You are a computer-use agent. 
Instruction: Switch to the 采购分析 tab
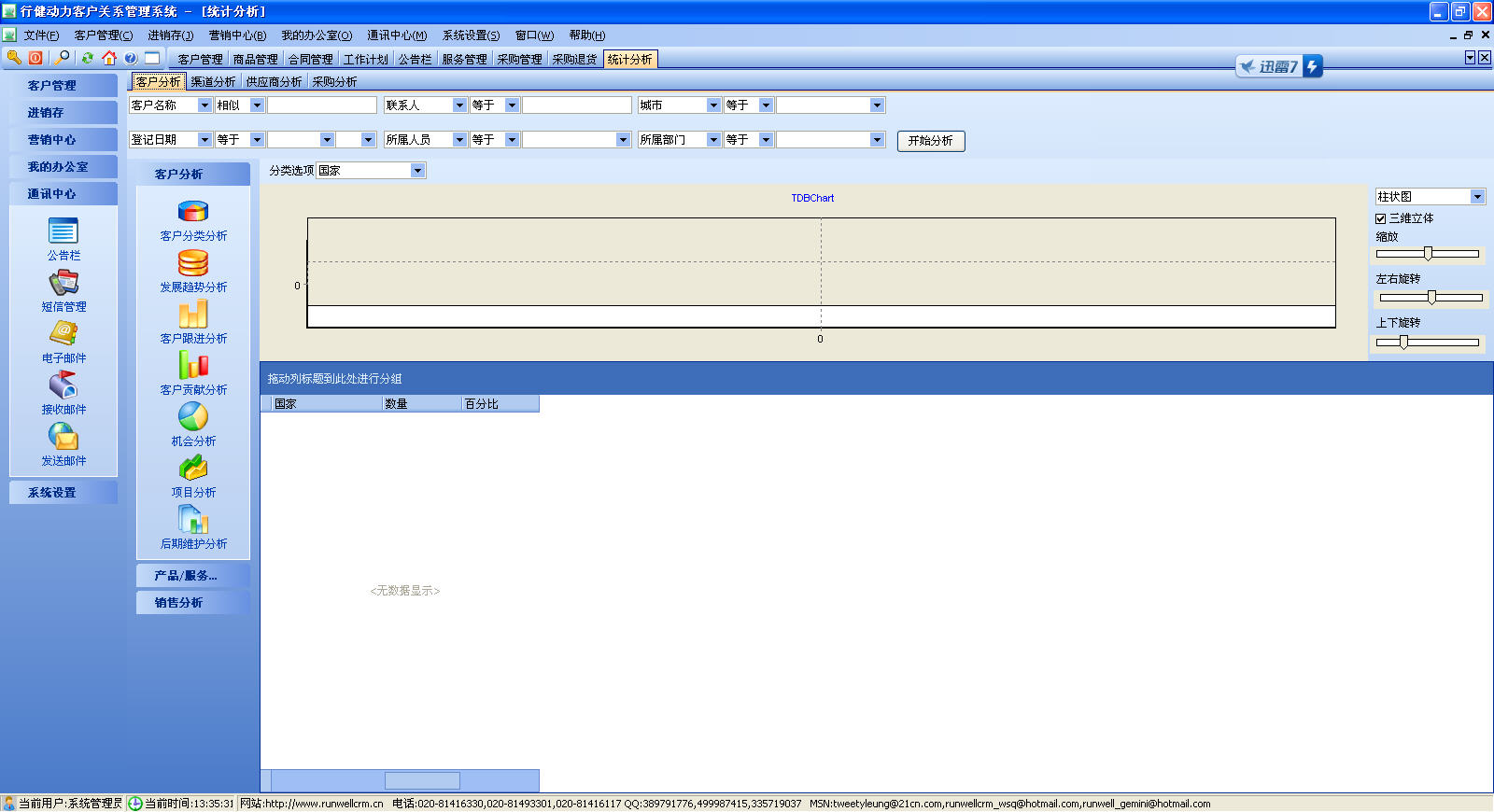coord(334,82)
